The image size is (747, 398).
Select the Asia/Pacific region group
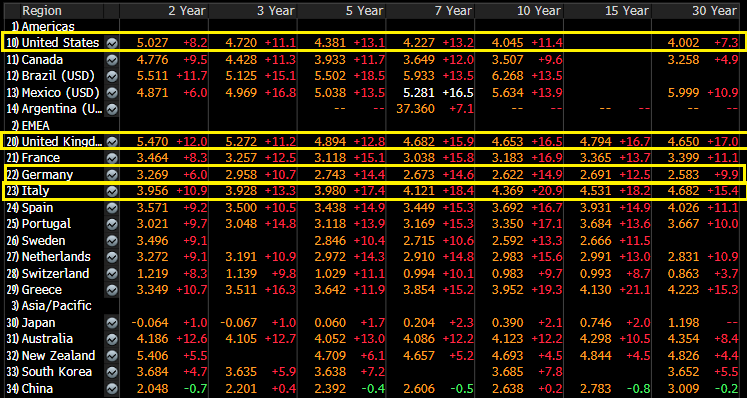(x=51, y=306)
